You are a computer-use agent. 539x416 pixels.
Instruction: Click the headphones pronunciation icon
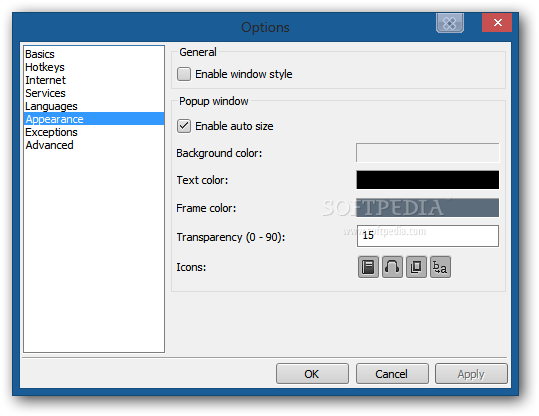coord(392,267)
